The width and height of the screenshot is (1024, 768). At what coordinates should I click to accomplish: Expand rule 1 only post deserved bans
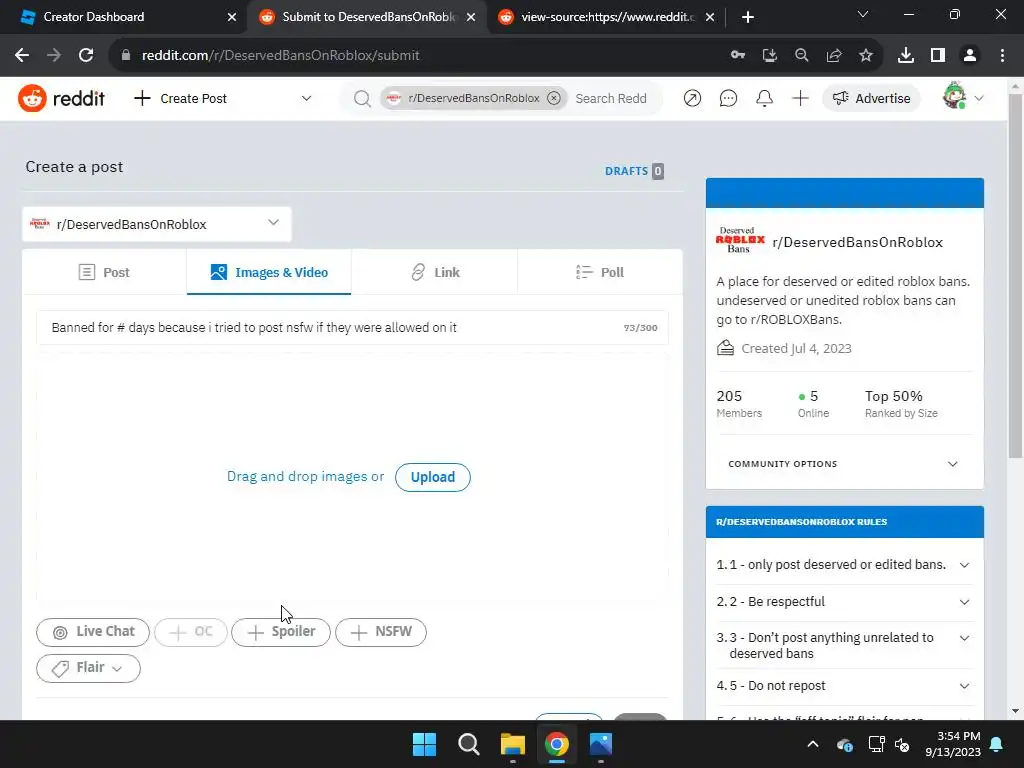(x=843, y=565)
